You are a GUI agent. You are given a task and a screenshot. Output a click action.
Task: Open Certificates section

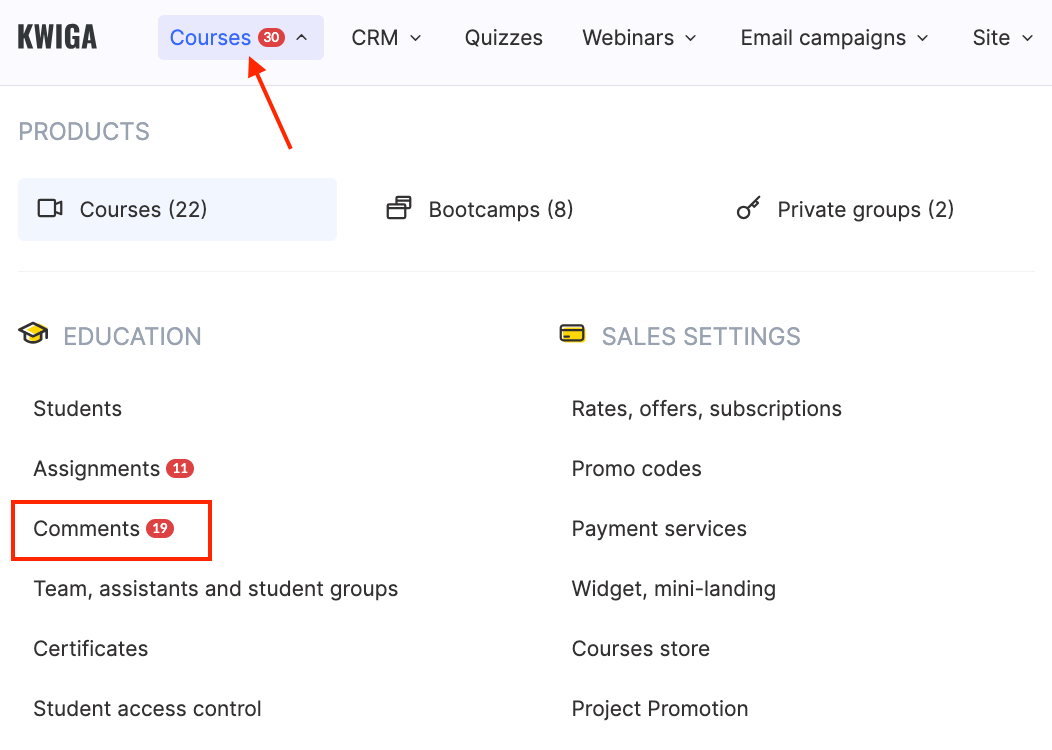(x=90, y=648)
